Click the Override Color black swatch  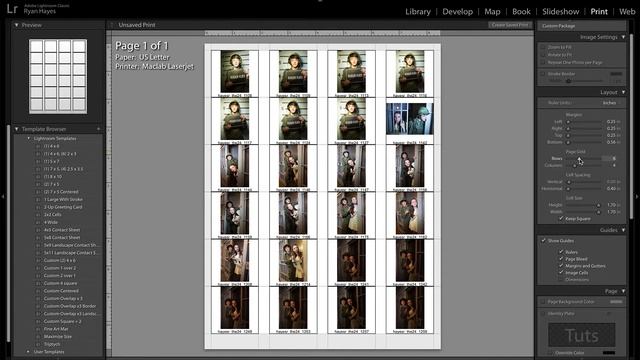click(609, 353)
